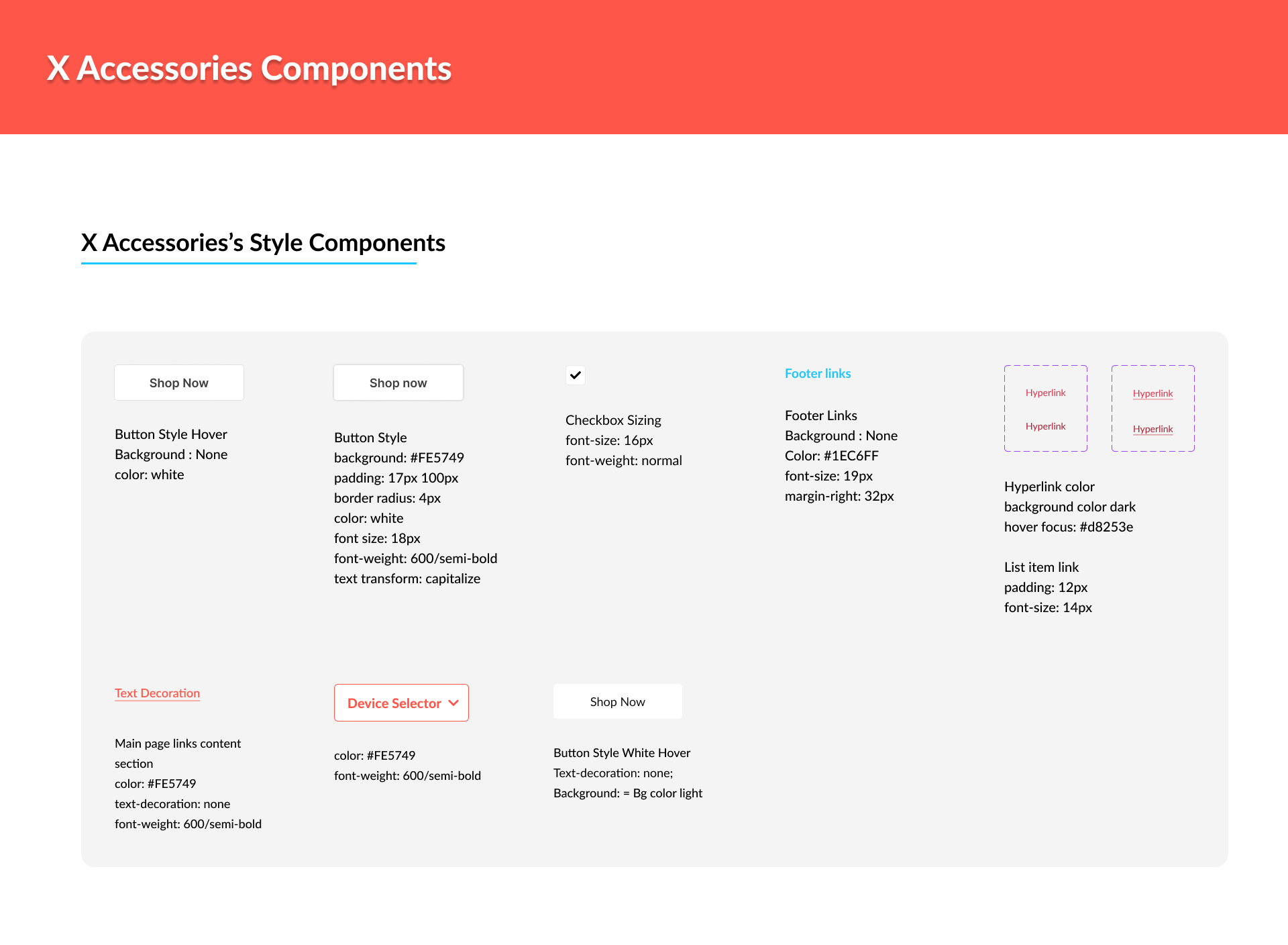Screen dimensions: 1288x945
Task: Click the lower underlined Hyperlink in the right dashed box
Action: [x=1153, y=429]
